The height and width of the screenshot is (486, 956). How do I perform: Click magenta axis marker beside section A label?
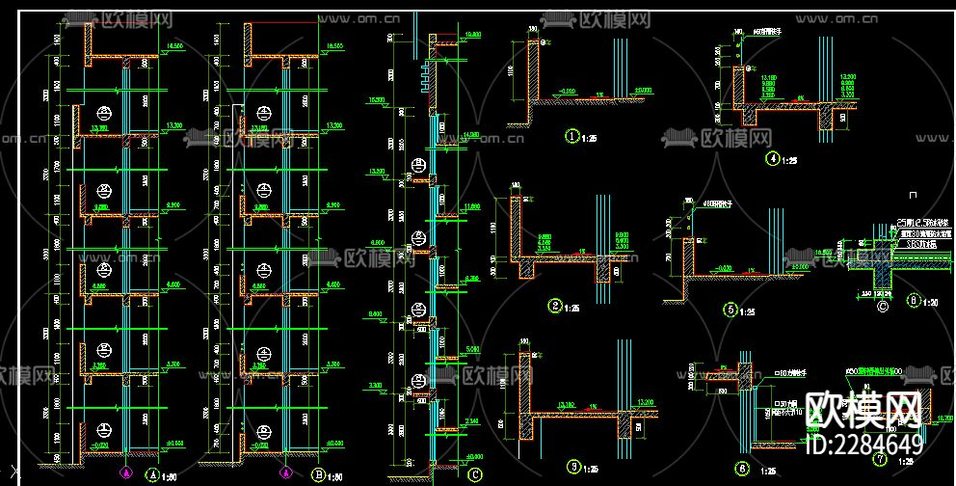click(x=126, y=473)
